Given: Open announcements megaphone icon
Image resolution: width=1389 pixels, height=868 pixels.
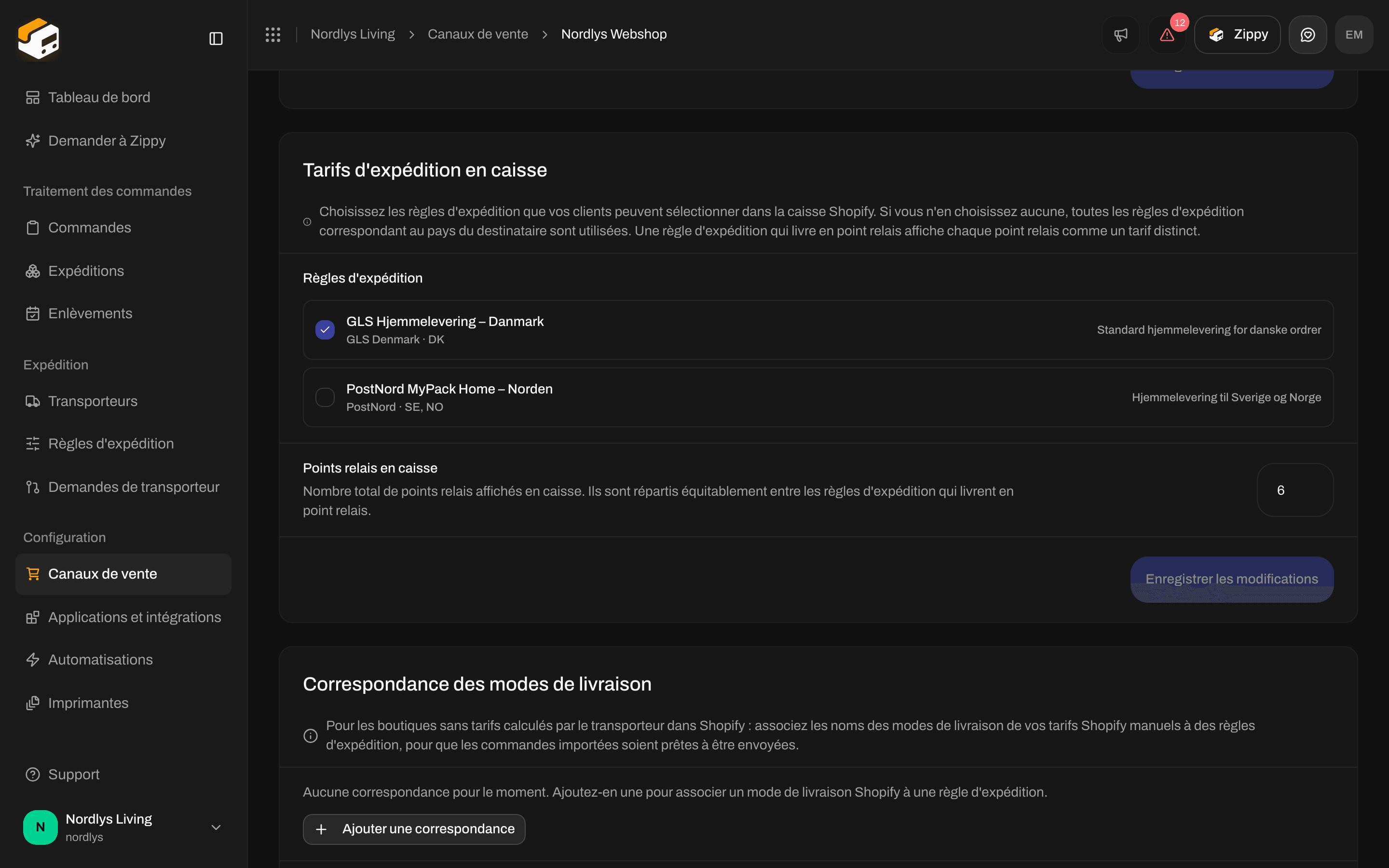Looking at the screenshot, I should pyautogui.click(x=1120, y=34).
